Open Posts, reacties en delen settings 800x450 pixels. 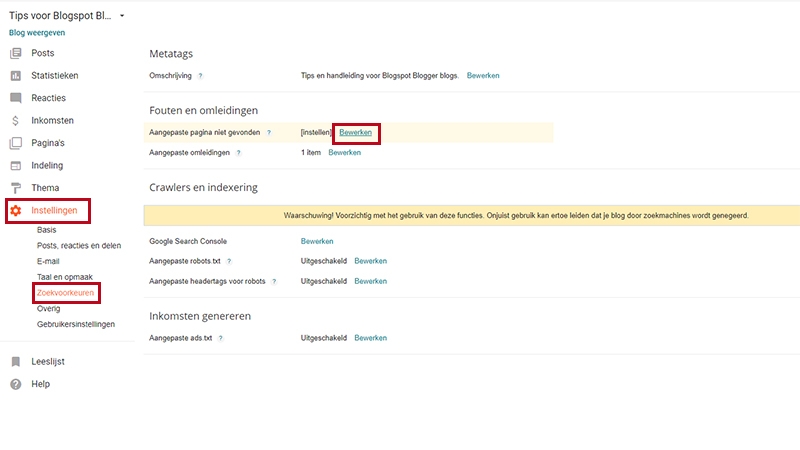coord(79,245)
